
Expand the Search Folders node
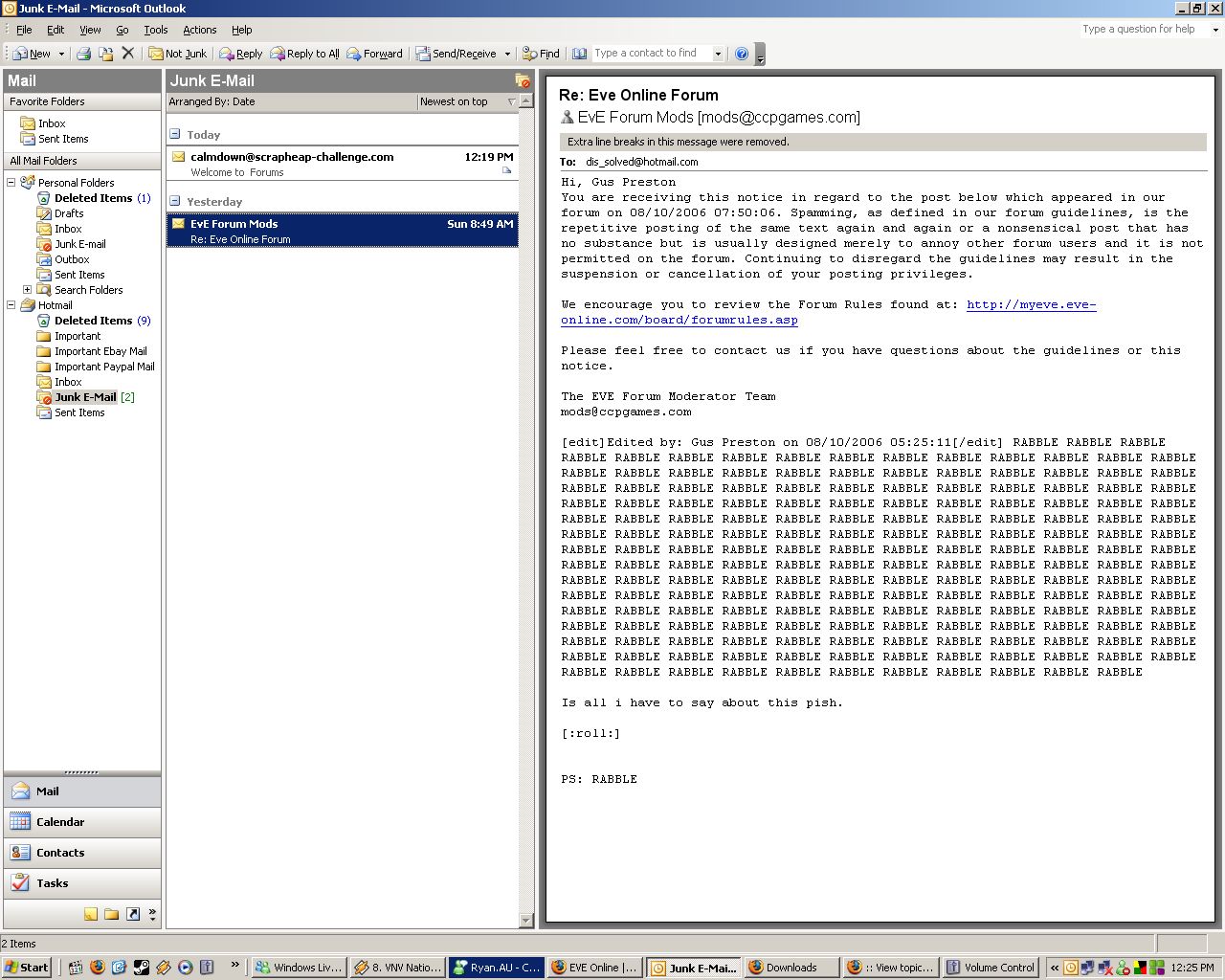(27, 289)
